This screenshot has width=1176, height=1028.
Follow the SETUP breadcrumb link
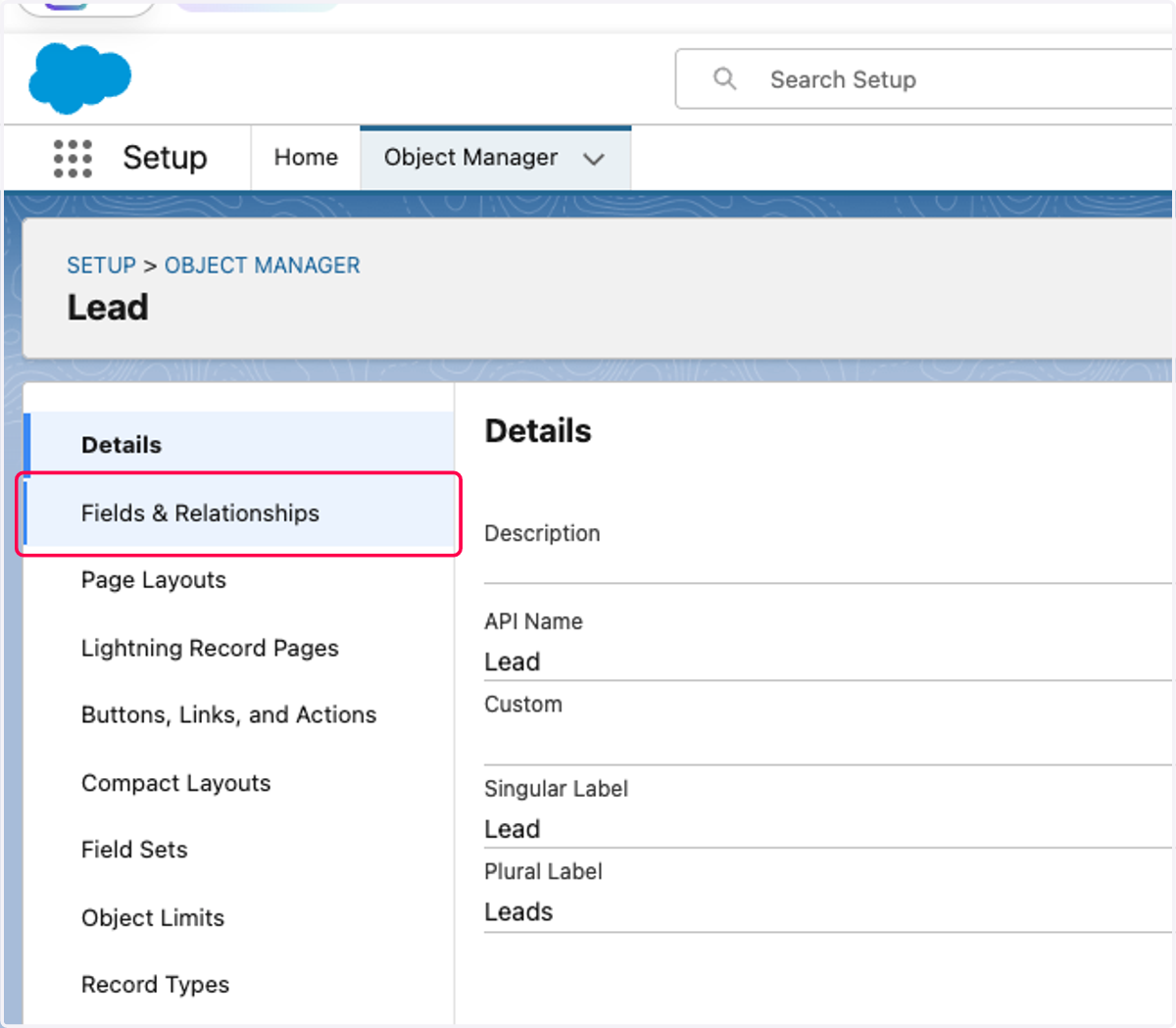tap(101, 266)
